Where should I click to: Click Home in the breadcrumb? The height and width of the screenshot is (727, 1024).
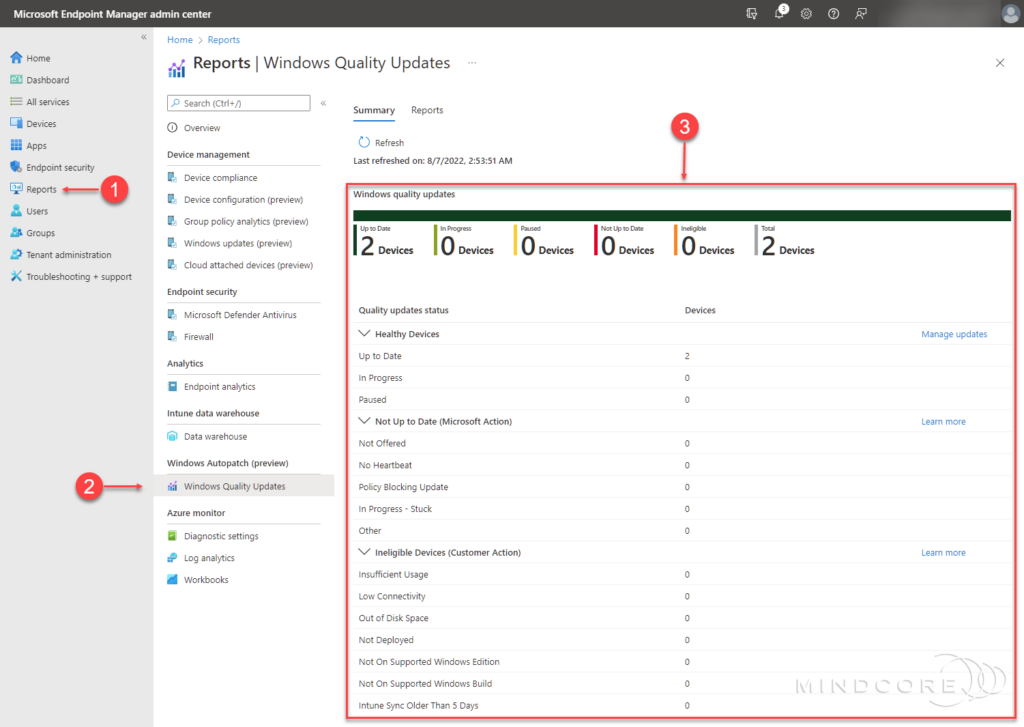click(x=180, y=40)
